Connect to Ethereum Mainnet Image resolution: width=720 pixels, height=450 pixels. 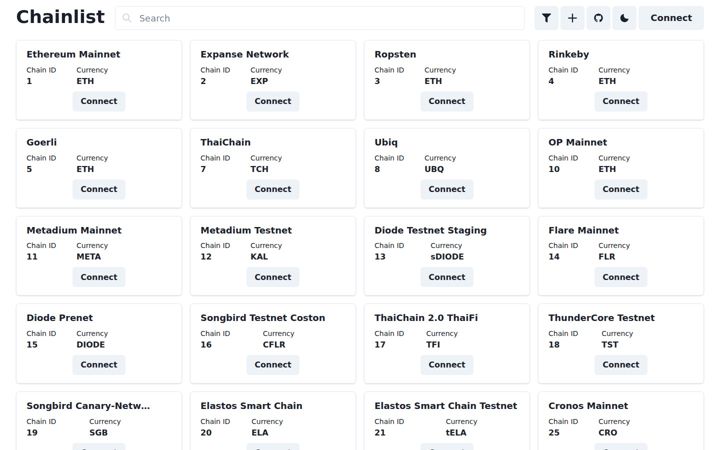point(99,101)
